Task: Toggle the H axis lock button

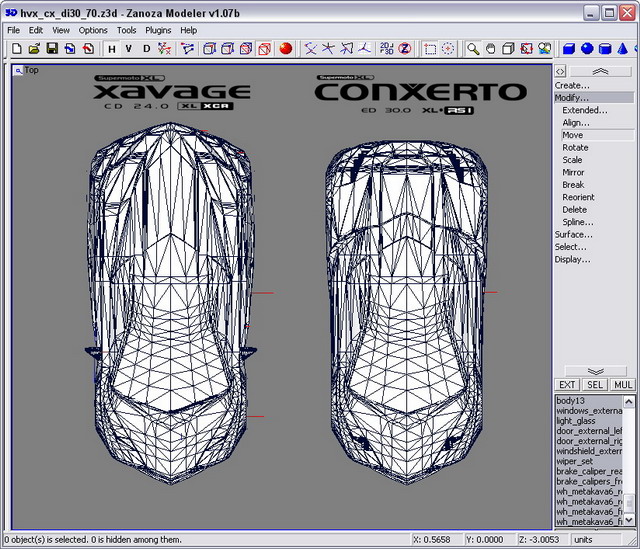Action: coord(112,48)
